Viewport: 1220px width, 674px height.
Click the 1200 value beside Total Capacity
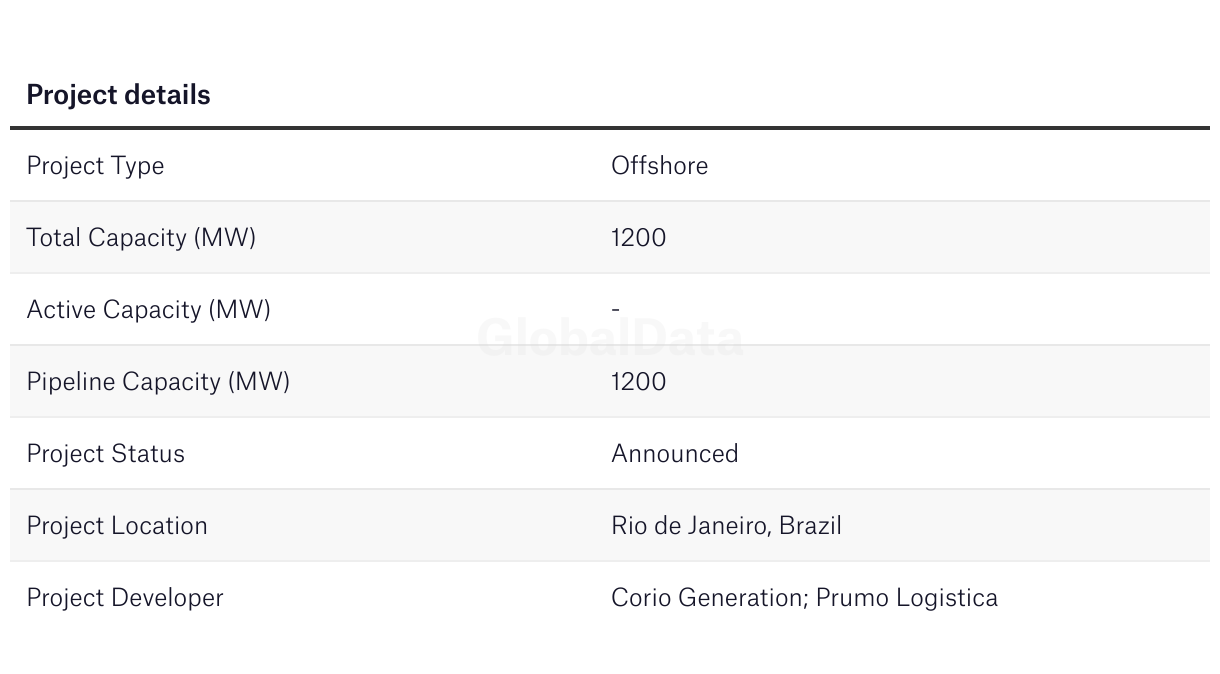[x=638, y=237]
